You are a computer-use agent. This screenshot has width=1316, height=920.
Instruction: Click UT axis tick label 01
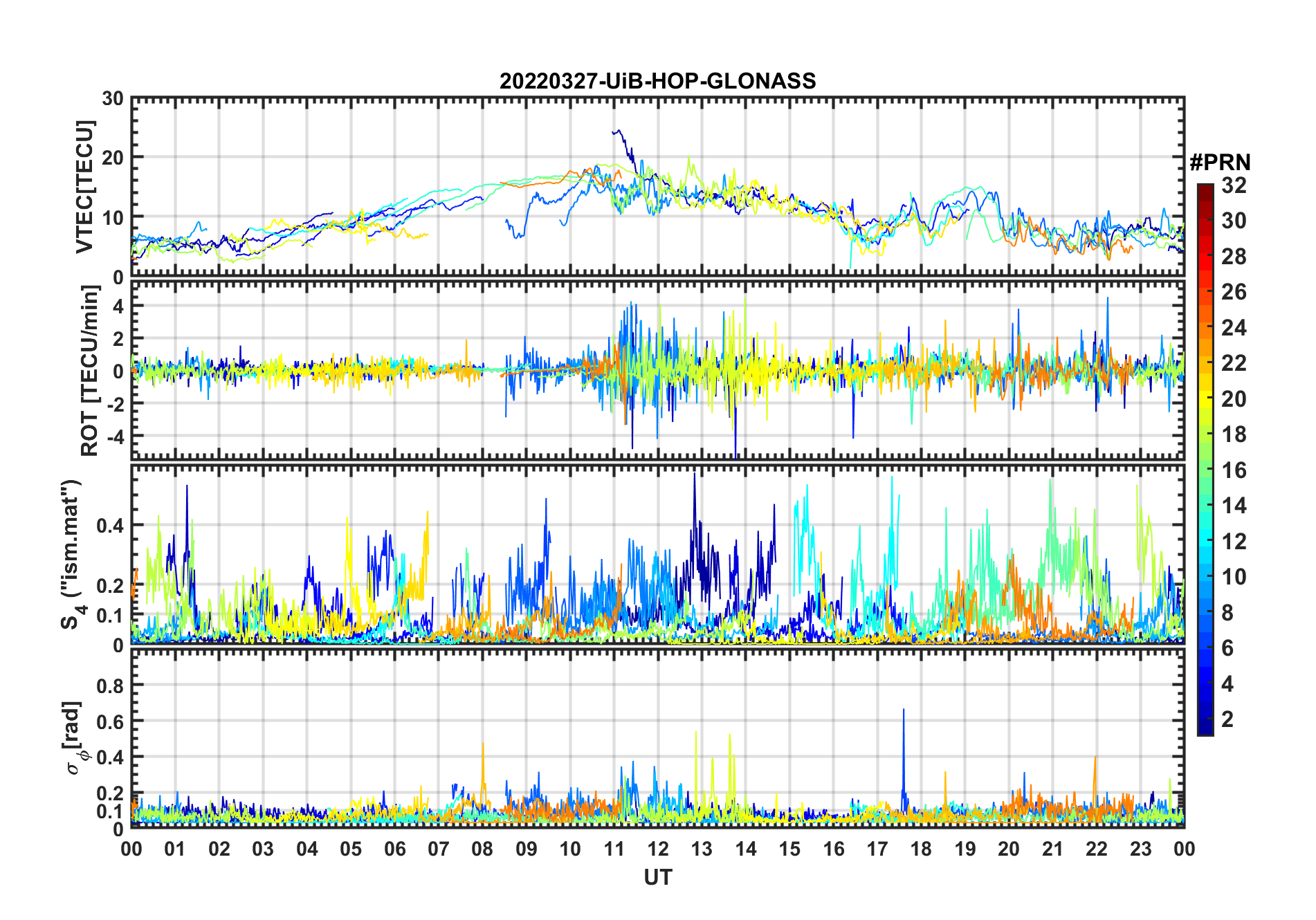[x=175, y=849]
